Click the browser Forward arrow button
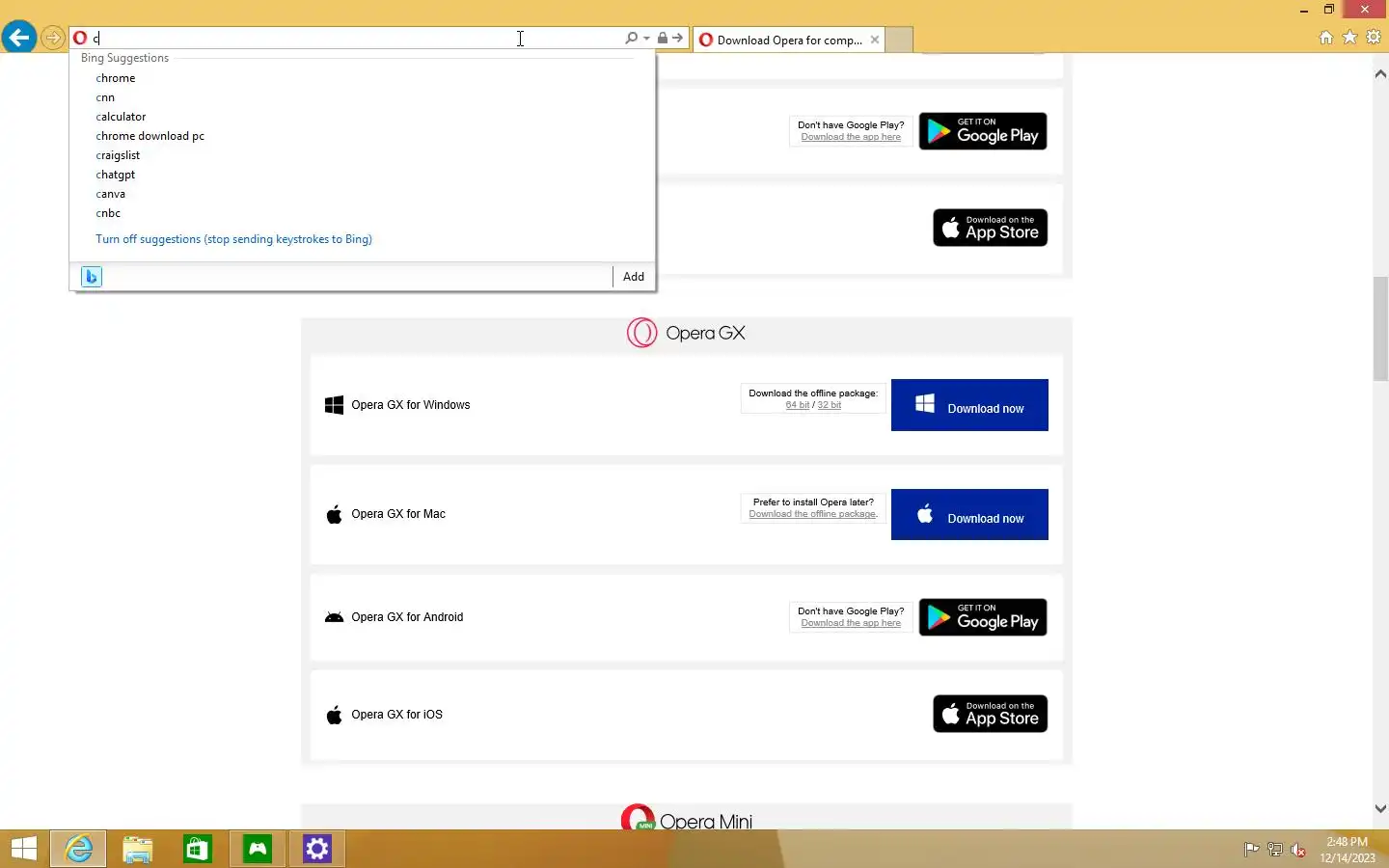 point(53,39)
